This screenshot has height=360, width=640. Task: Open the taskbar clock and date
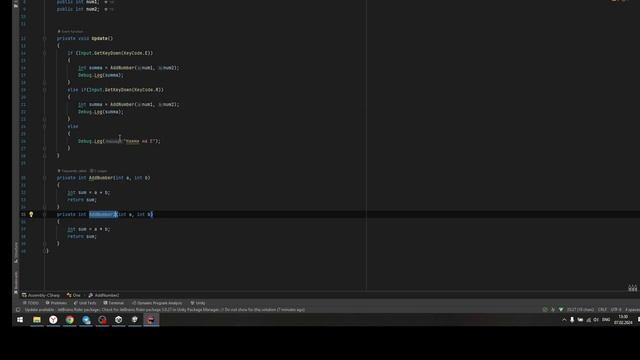pos(623,320)
